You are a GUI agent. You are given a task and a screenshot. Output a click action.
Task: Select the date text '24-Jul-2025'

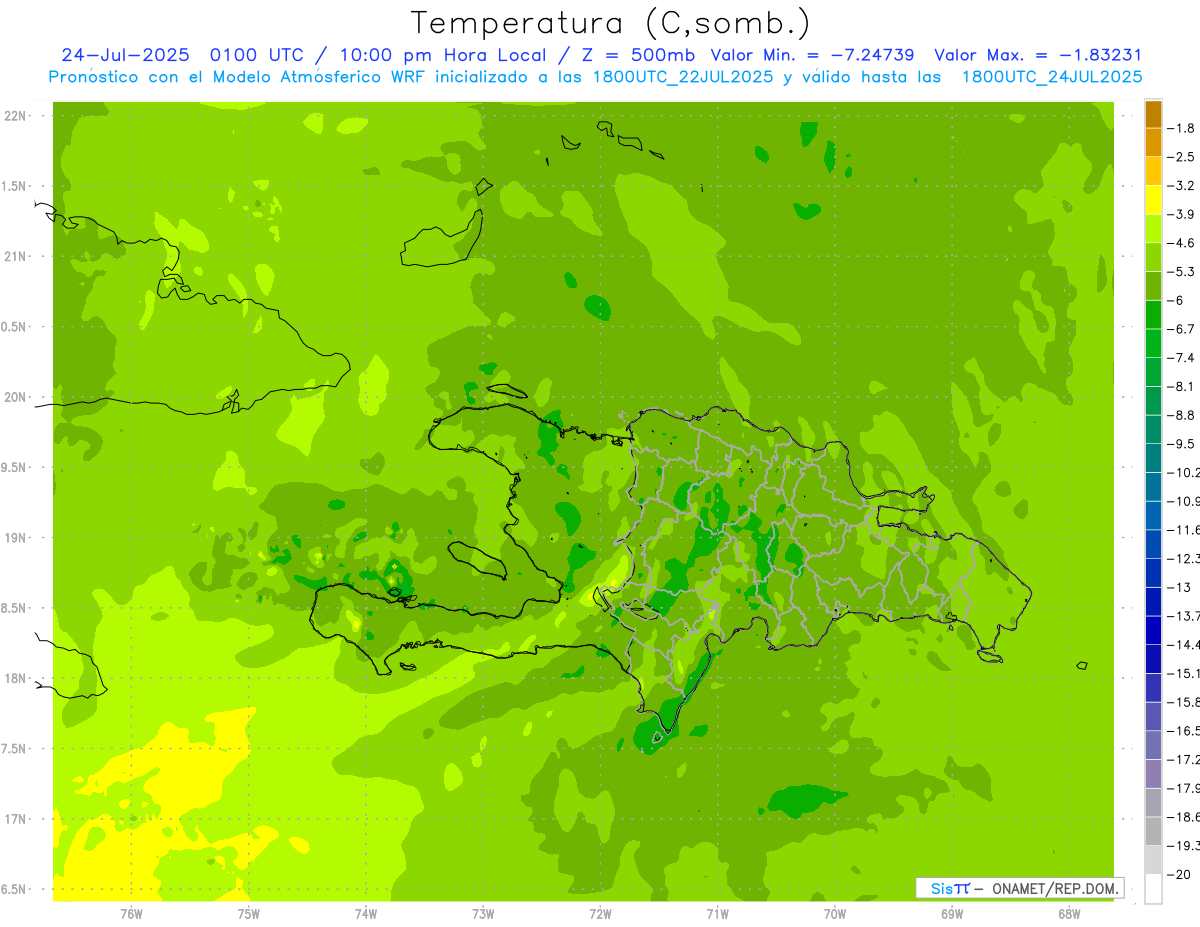[x=128, y=55]
